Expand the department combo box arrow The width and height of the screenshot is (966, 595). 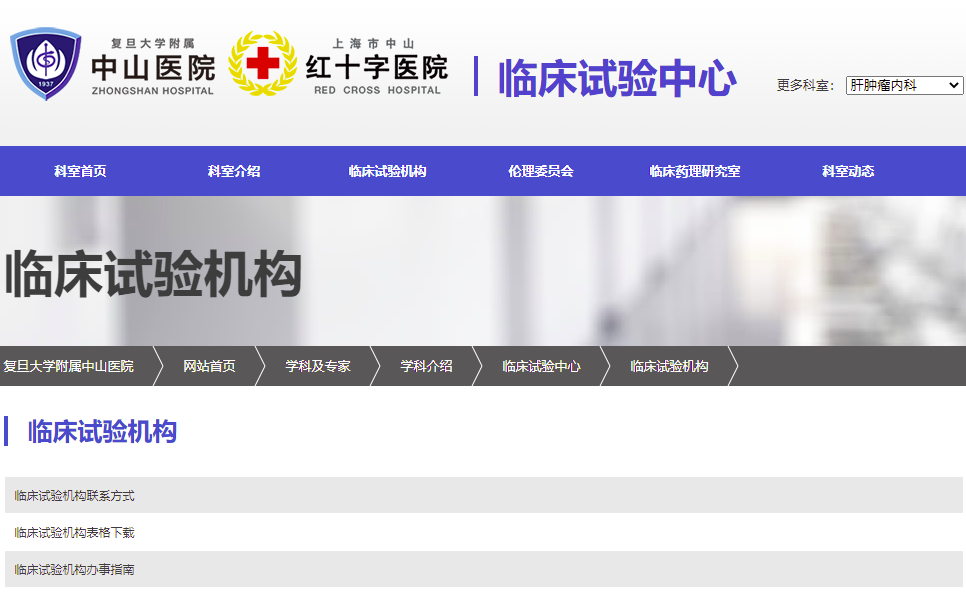point(955,85)
